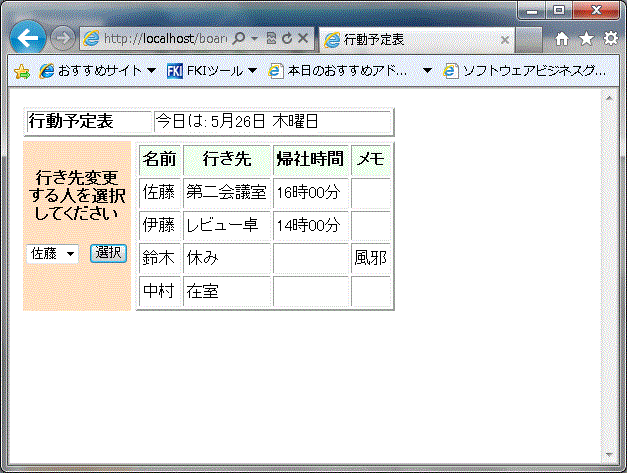Click the 行き先変更する人を選択してください instruction text

pos(77,195)
